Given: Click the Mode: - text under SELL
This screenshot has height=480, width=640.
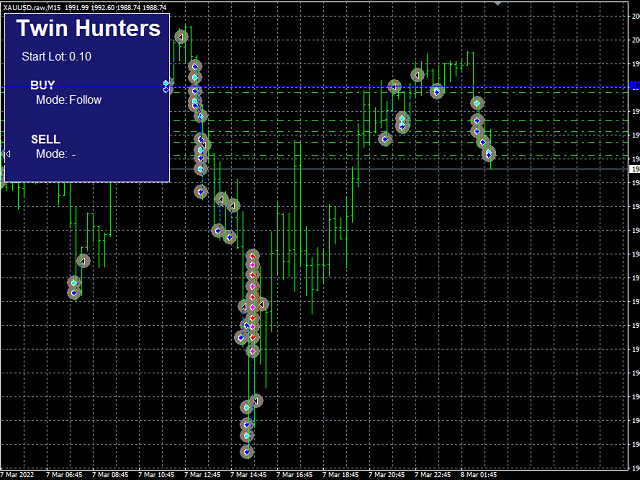Looking at the screenshot, I should tap(56, 154).
